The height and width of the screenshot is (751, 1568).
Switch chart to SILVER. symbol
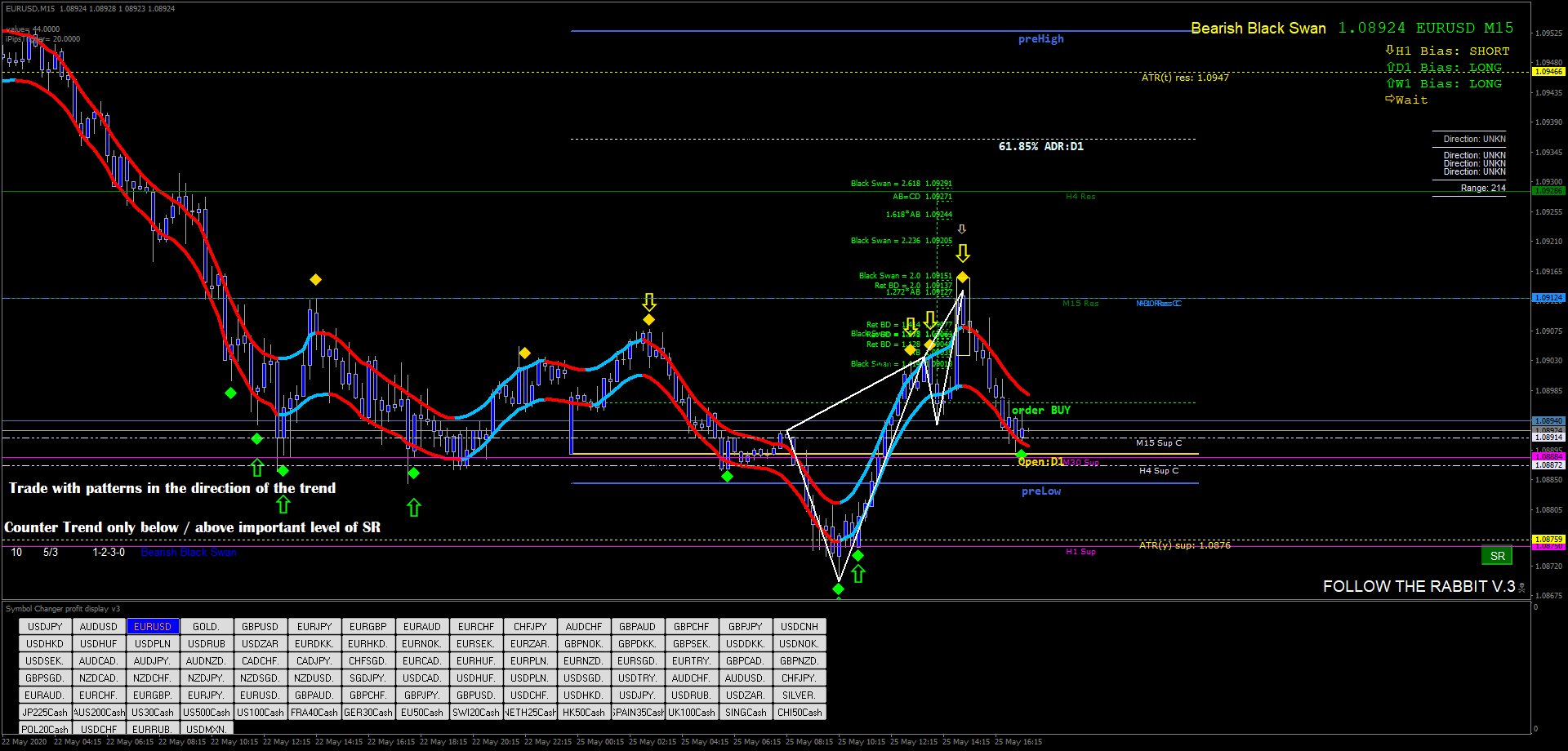tap(800, 695)
